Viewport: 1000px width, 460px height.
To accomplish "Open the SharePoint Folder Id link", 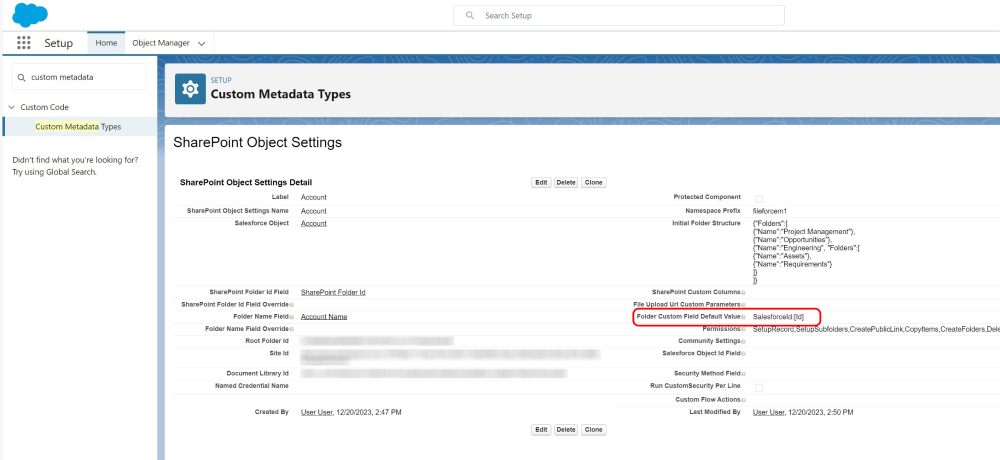I will 333,292.
